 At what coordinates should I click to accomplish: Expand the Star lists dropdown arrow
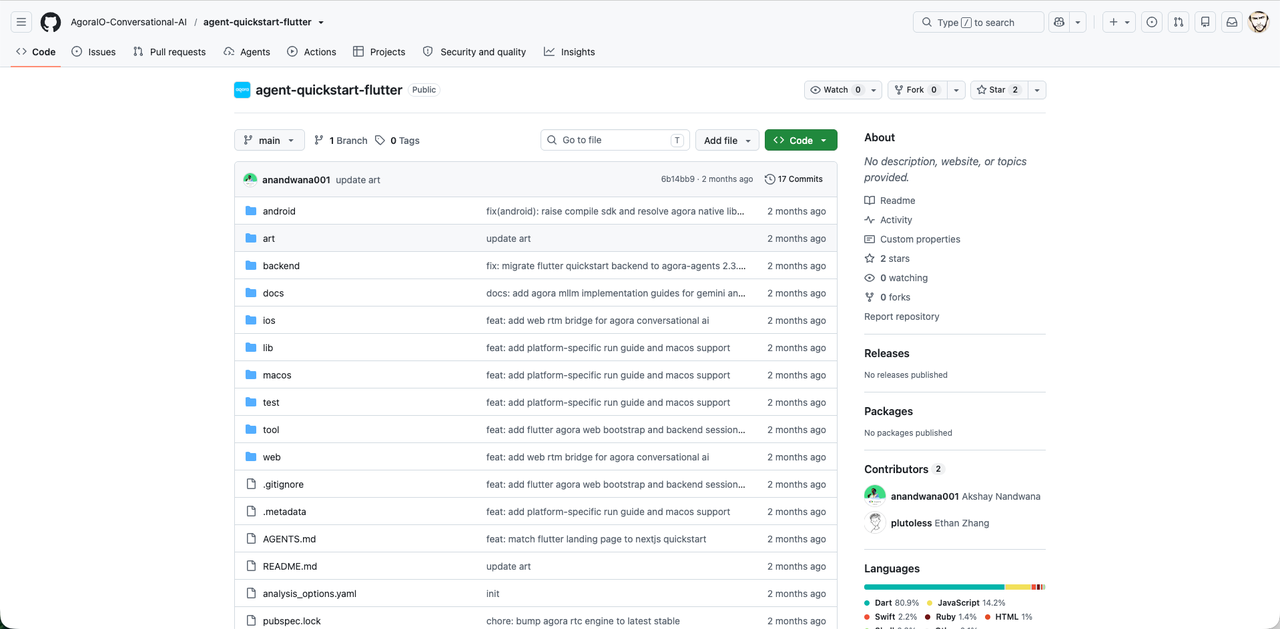click(x=1037, y=90)
